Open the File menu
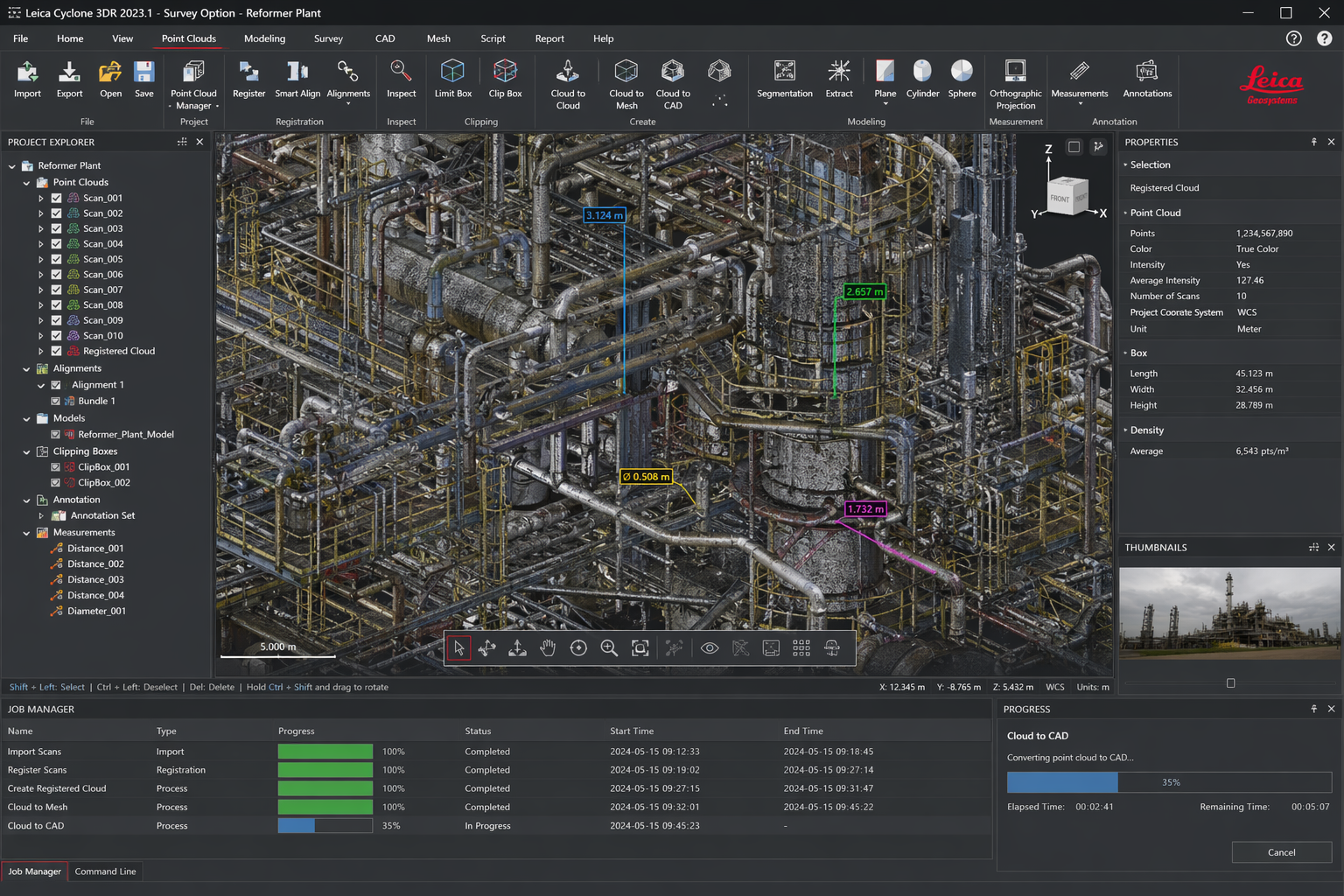This screenshot has width=1344, height=896. 20,38
